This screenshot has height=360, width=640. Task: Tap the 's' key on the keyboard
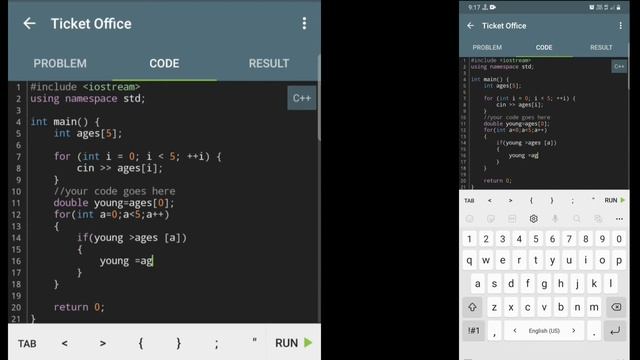[x=494, y=284]
